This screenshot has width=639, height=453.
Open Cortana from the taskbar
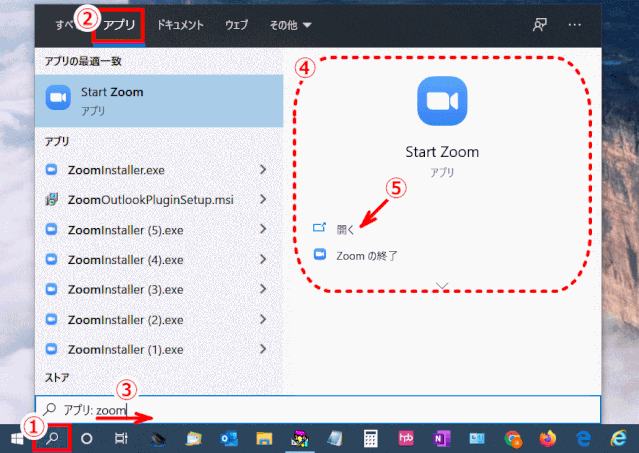[x=86, y=439]
